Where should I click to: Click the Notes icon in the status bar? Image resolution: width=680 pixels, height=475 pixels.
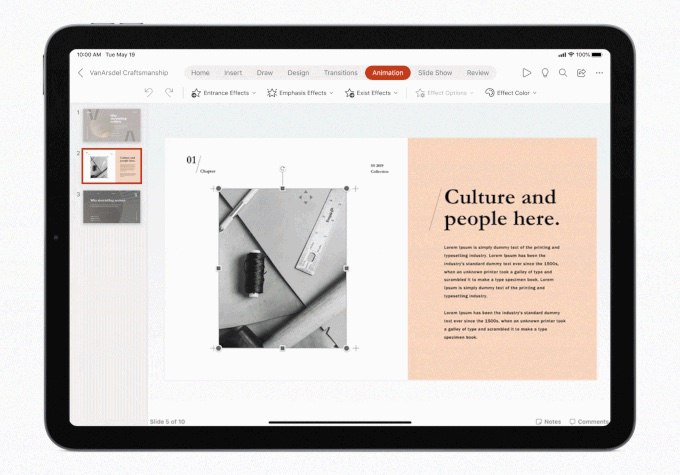(539, 422)
